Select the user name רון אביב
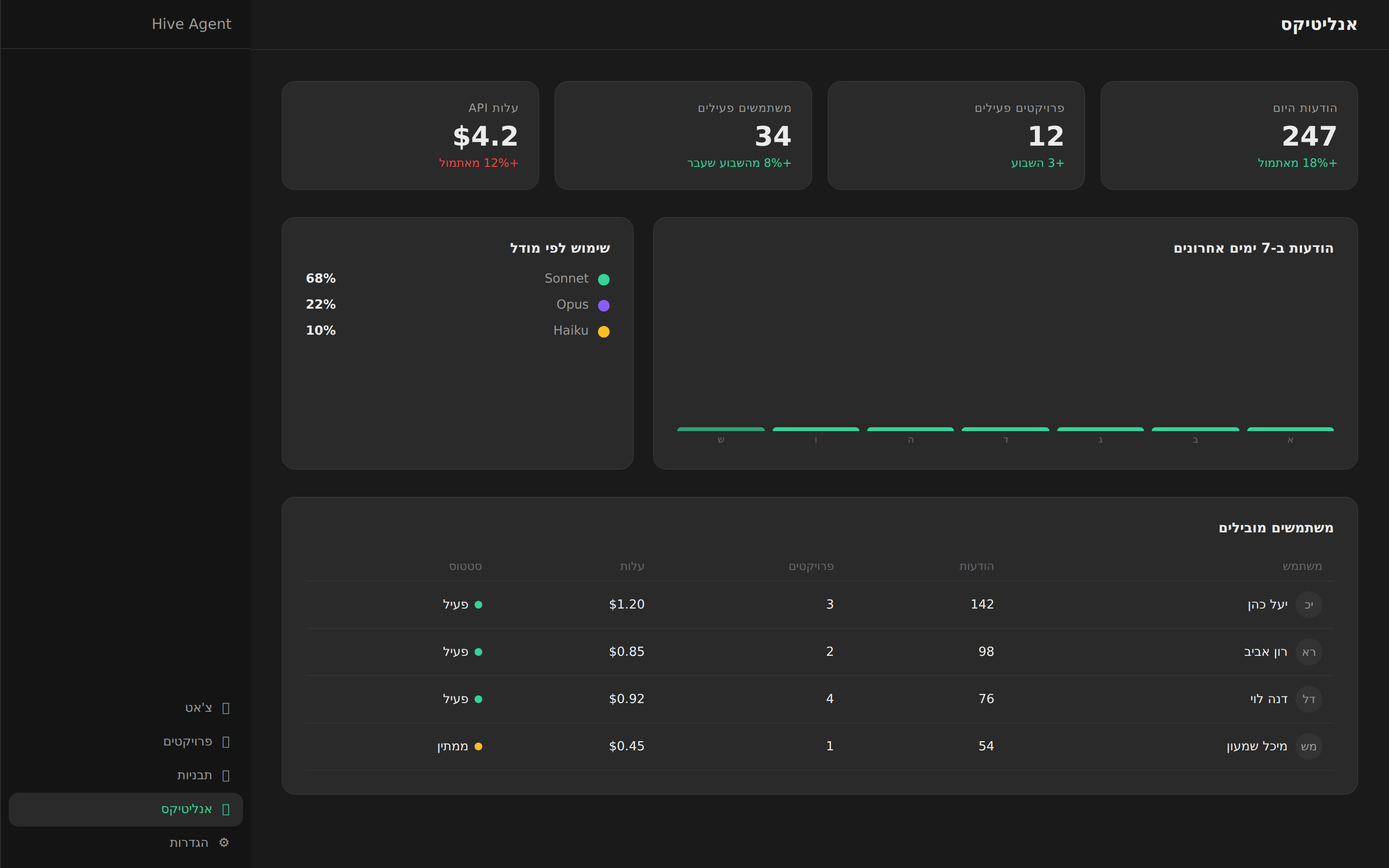The image size is (1389, 868). pyautogui.click(x=1266, y=652)
